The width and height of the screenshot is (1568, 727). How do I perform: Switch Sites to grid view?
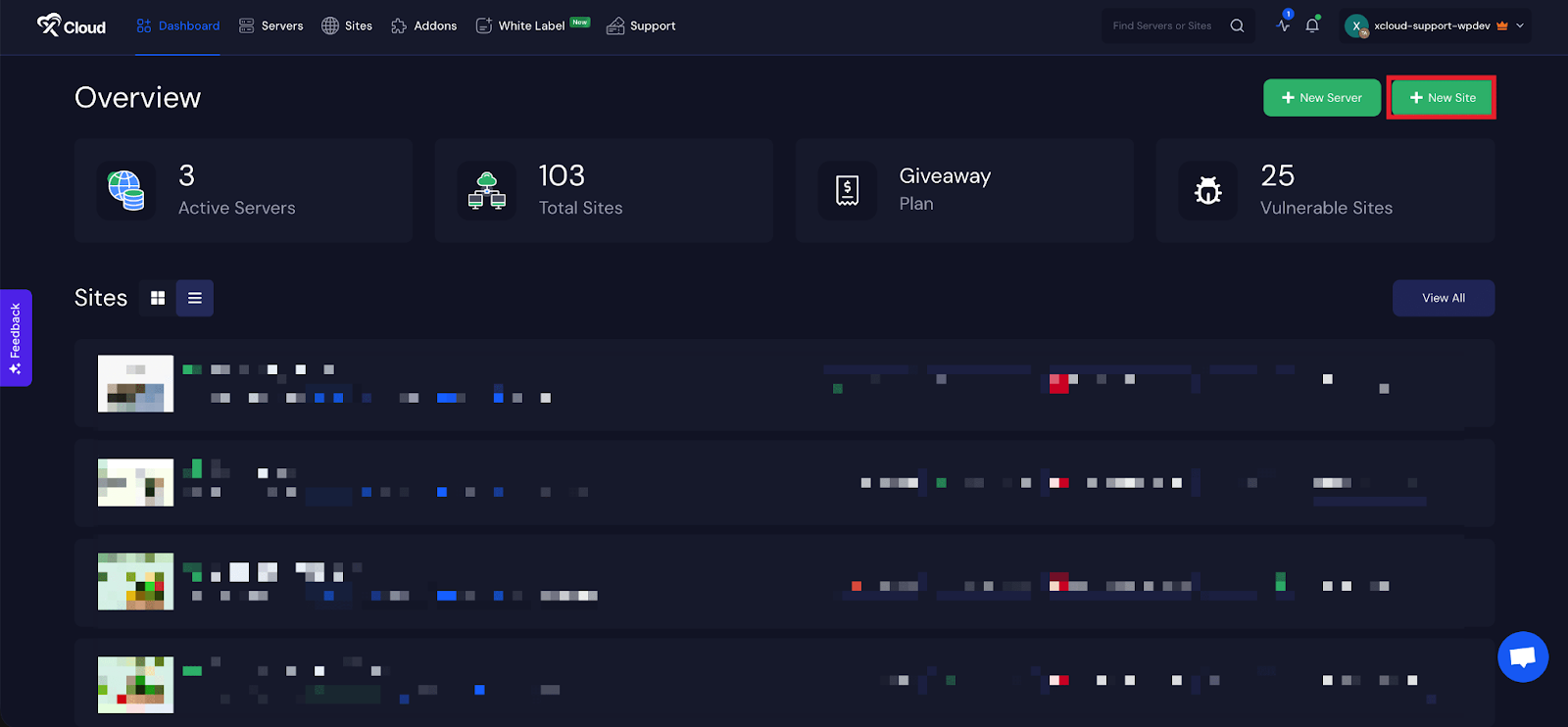coord(158,298)
